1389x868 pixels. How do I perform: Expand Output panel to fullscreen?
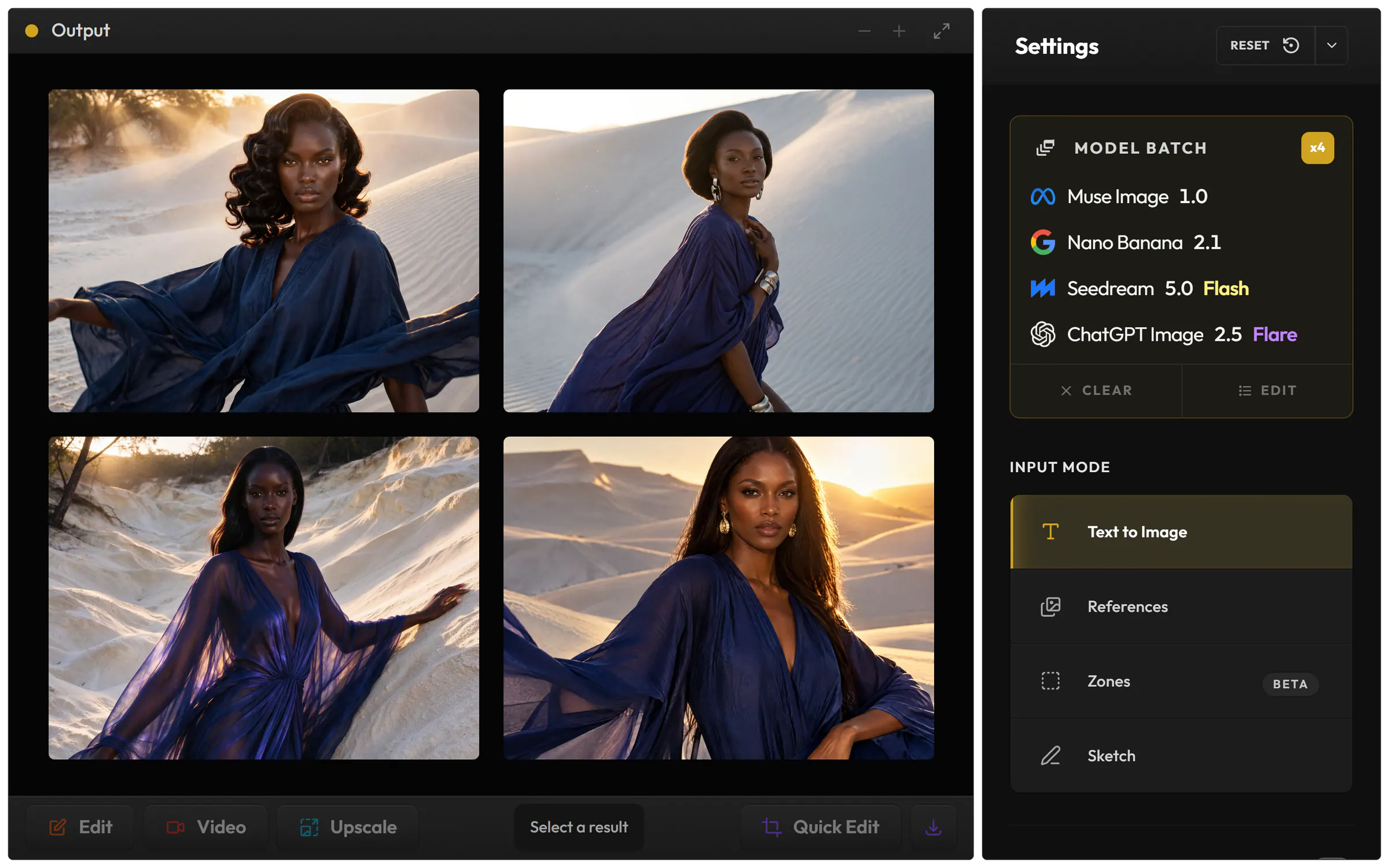(x=942, y=31)
